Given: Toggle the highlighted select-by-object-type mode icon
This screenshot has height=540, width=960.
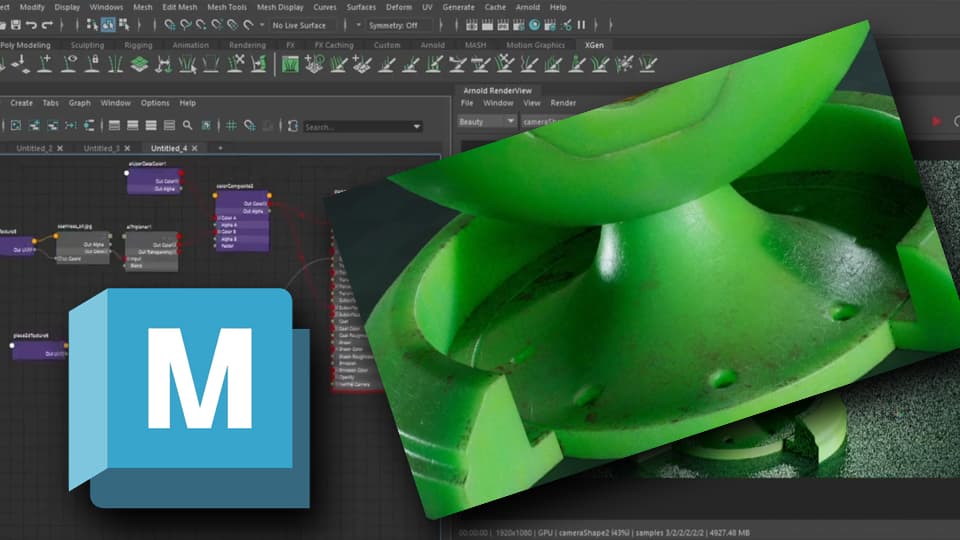Looking at the screenshot, I should 108,25.
